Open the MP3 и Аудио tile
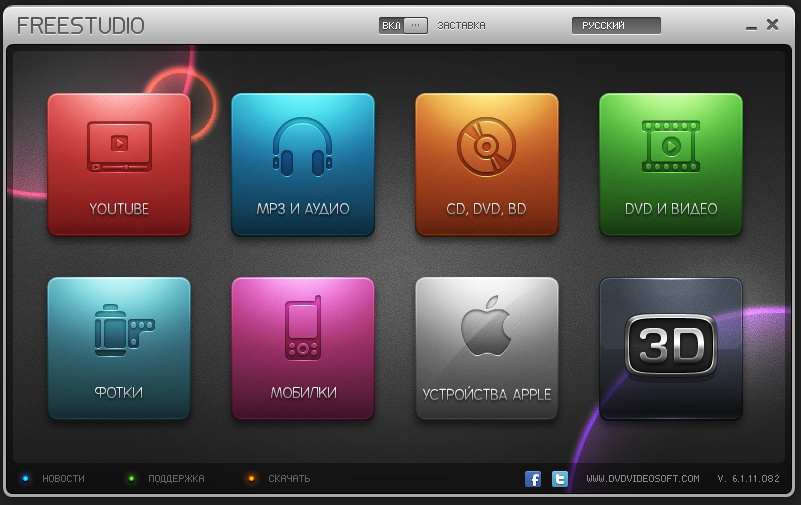The image size is (801, 505). click(x=303, y=164)
